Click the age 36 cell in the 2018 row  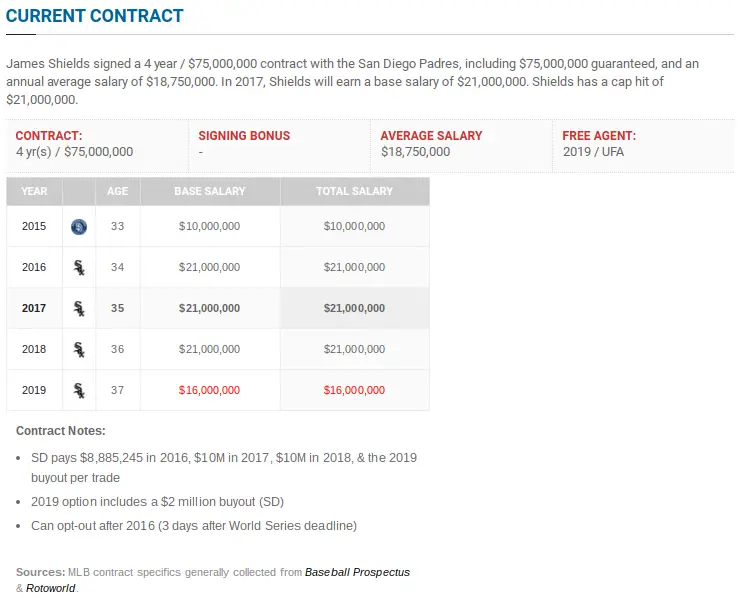click(x=118, y=350)
